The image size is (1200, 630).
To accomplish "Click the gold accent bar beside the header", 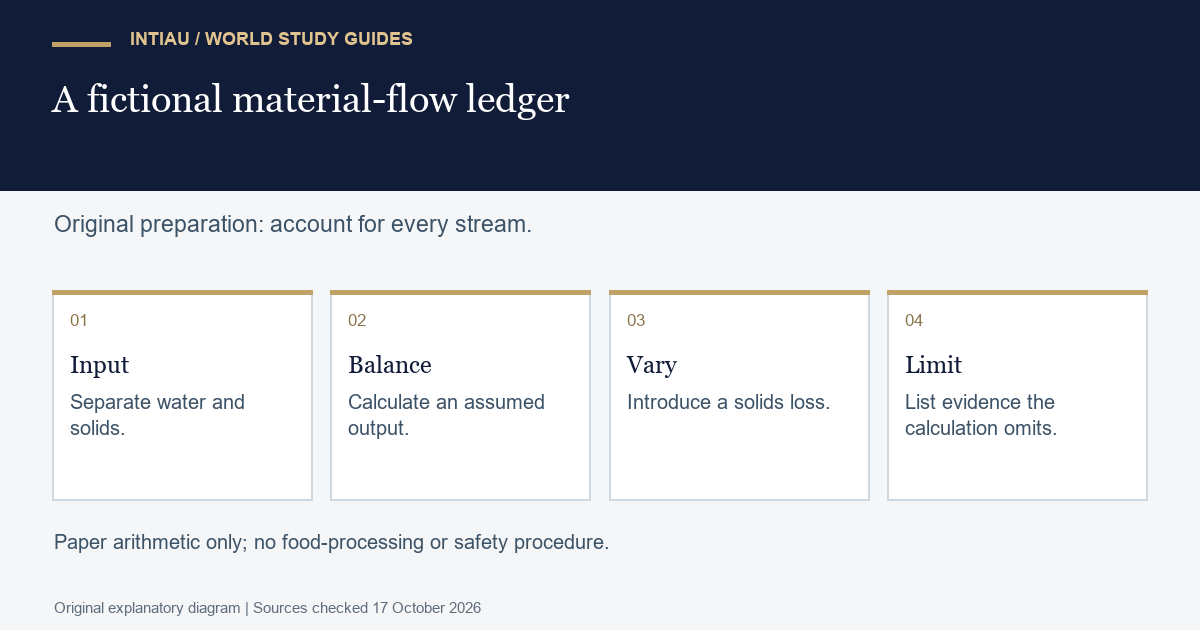I will 81,44.
